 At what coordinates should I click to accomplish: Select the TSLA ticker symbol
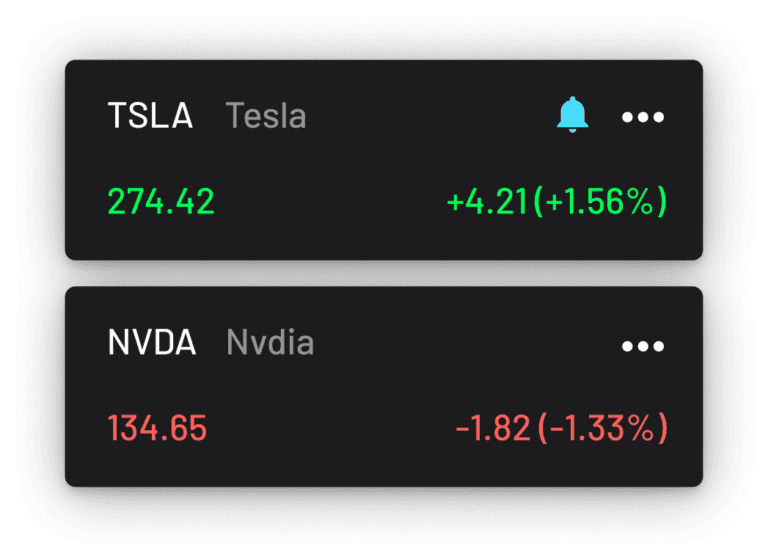[x=150, y=116]
